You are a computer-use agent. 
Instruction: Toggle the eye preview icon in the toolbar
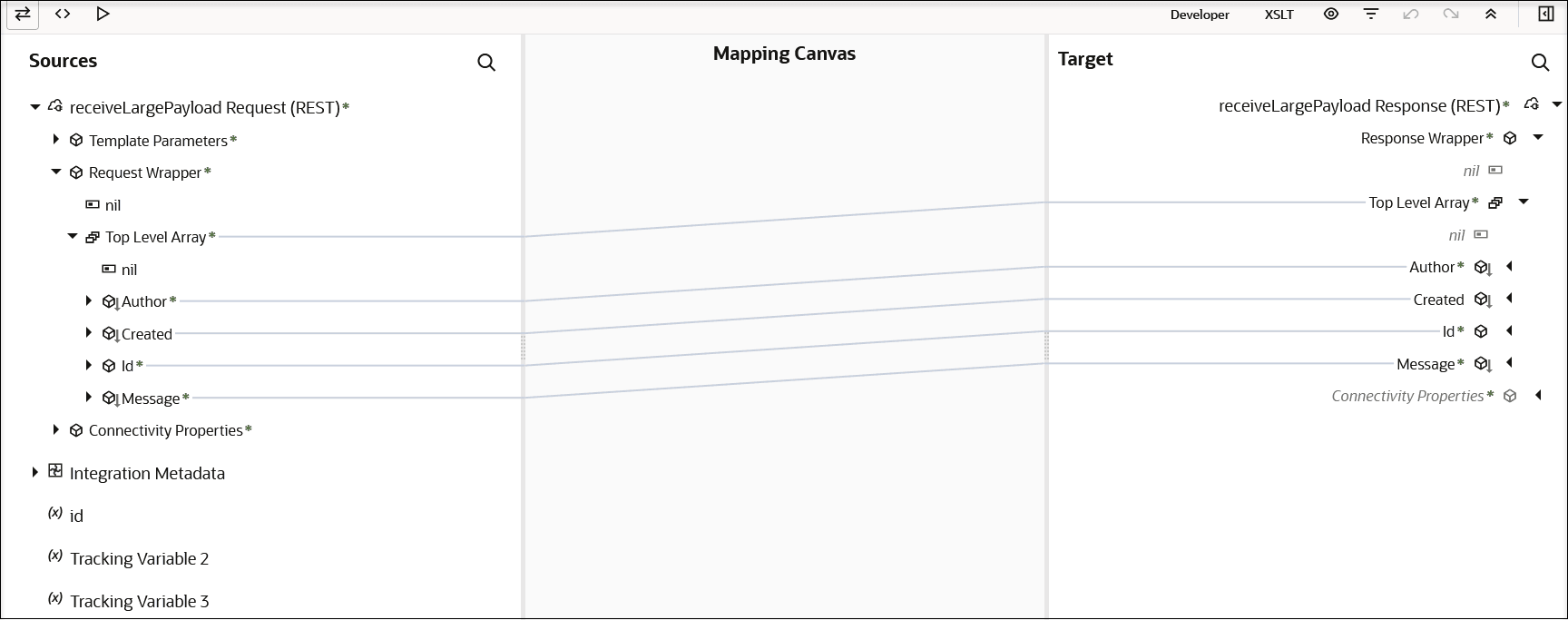pos(1331,14)
